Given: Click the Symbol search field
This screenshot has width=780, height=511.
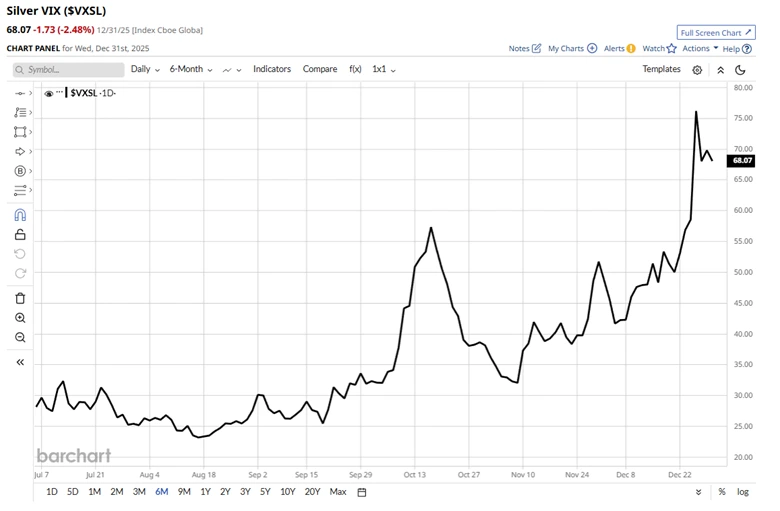Looking at the screenshot, I should 69,70.
